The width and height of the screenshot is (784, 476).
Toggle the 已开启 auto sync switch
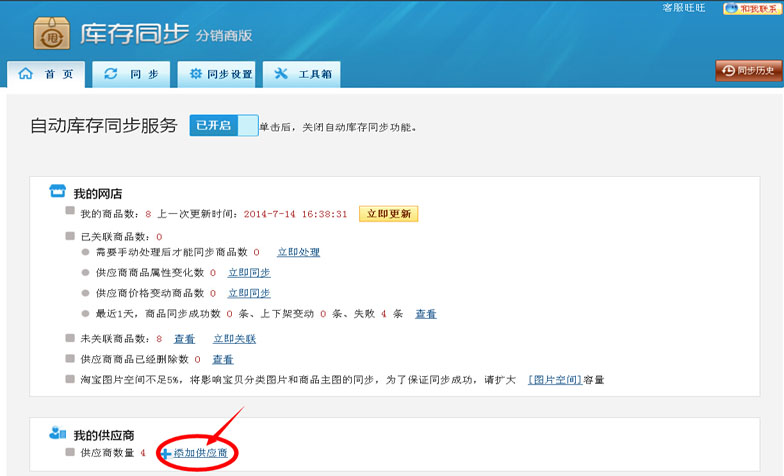point(224,125)
